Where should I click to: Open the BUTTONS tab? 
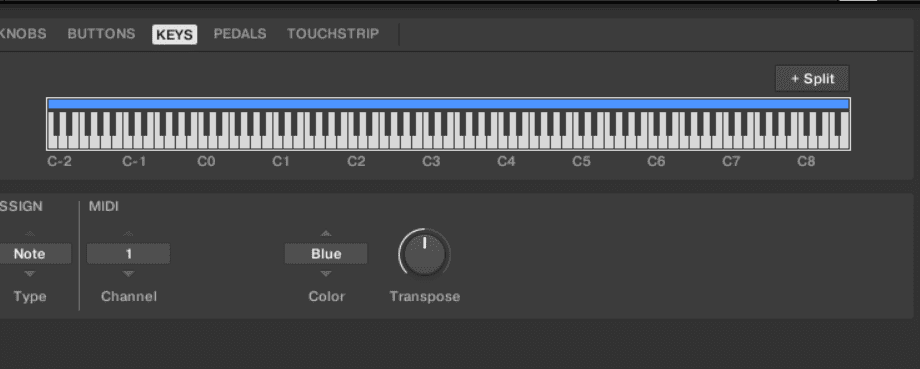pyautogui.click(x=102, y=34)
